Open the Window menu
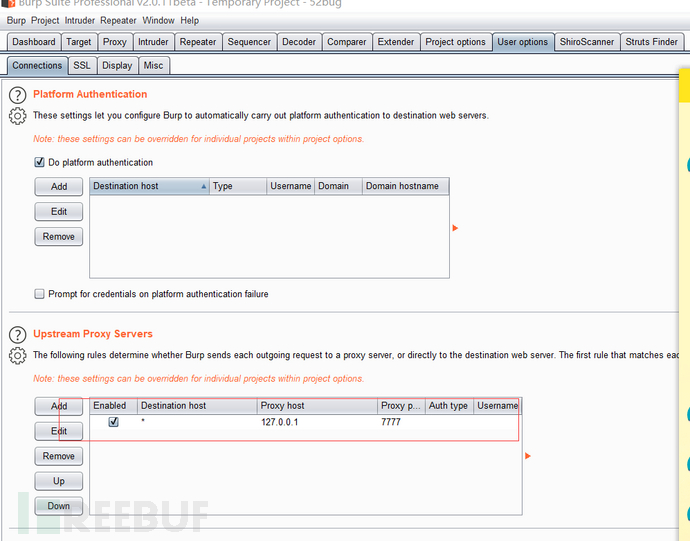 pos(158,21)
